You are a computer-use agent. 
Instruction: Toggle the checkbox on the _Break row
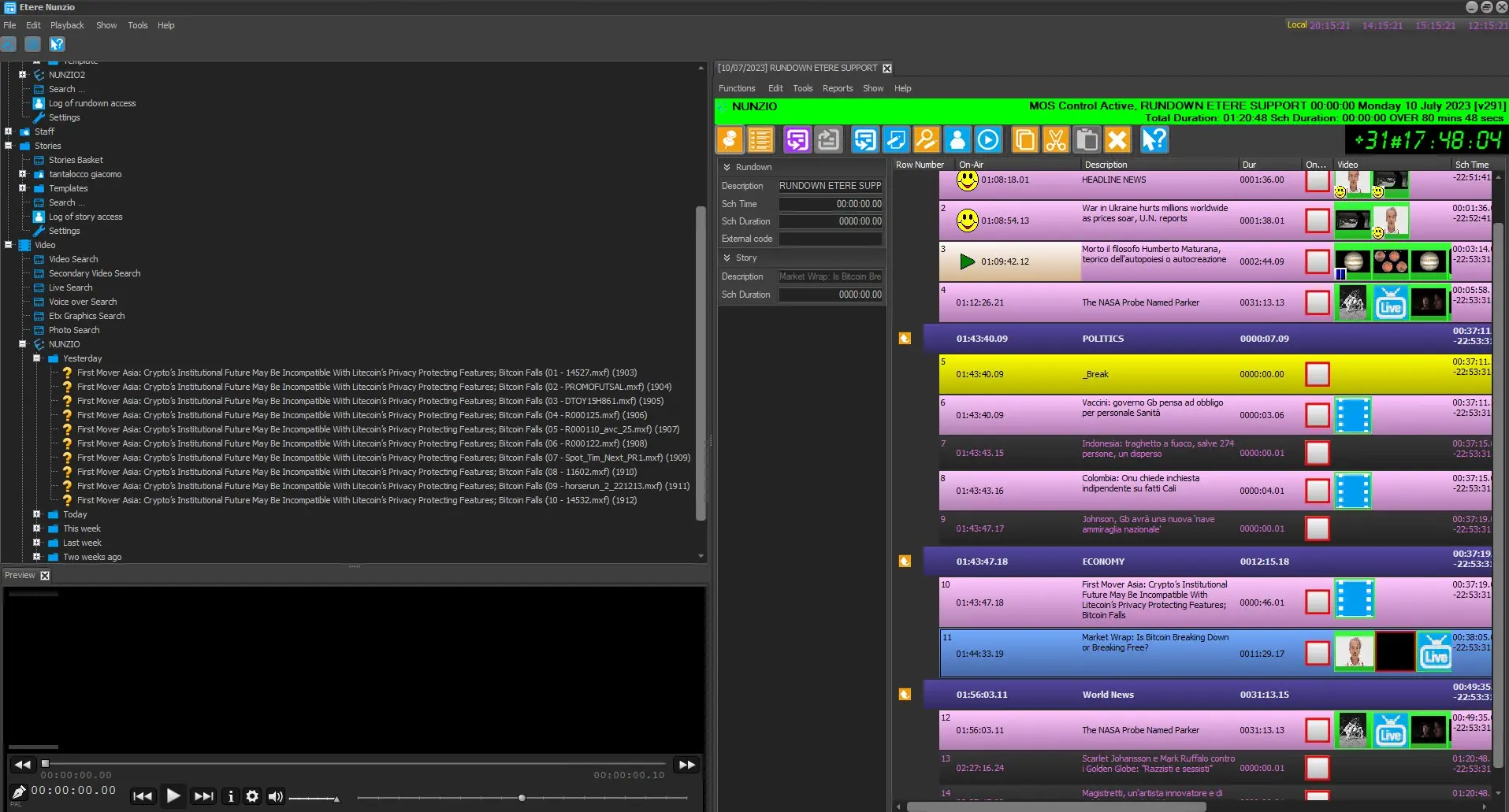(x=1317, y=374)
